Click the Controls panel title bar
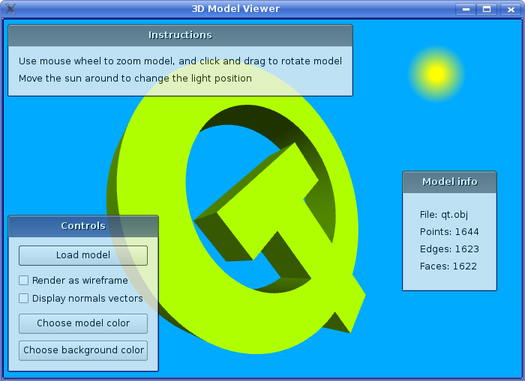Image resolution: width=525 pixels, height=381 pixels. pos(83,226)
